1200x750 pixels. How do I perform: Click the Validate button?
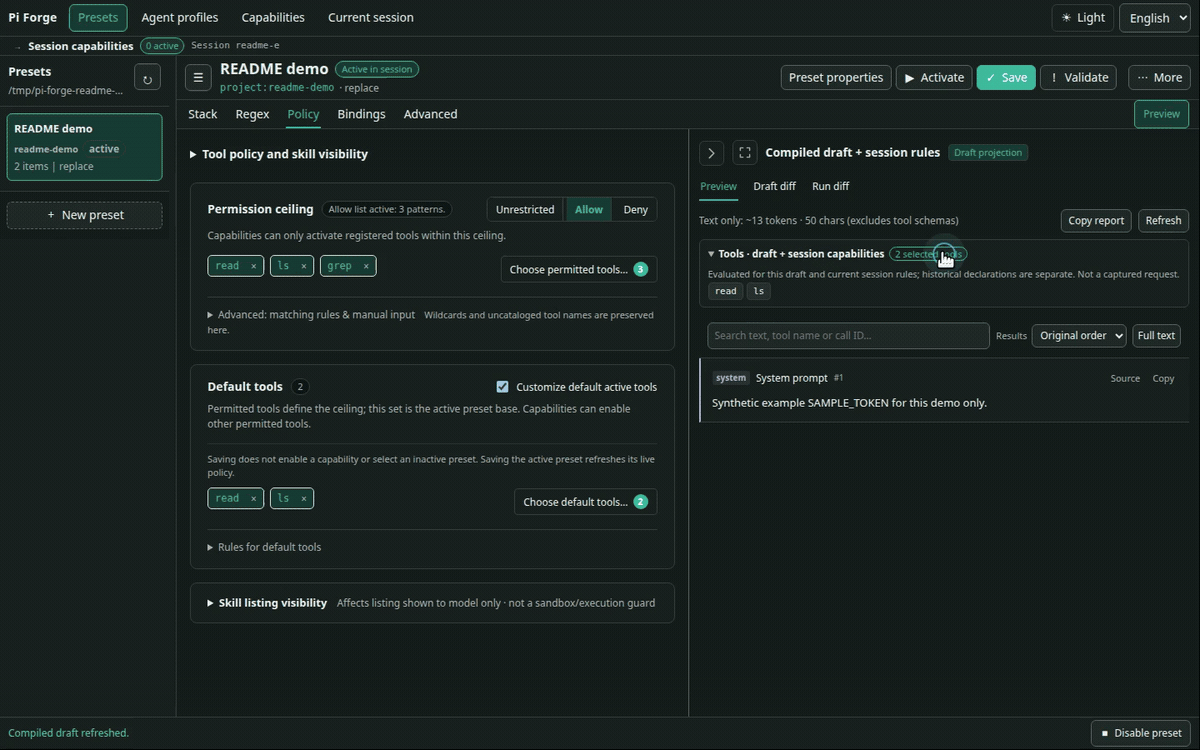point(1079,77)
